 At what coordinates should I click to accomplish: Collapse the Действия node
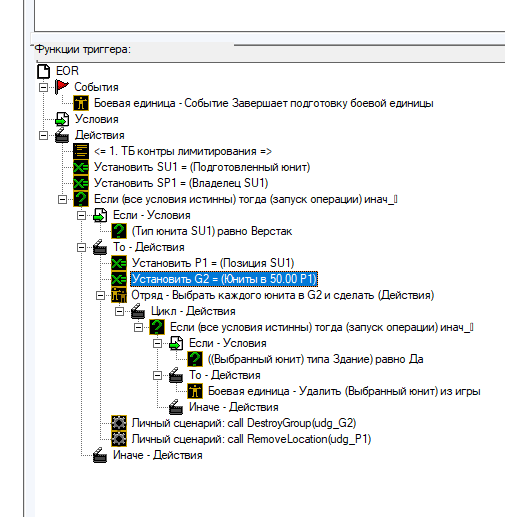pyautogui.click(x=43, y=135)
